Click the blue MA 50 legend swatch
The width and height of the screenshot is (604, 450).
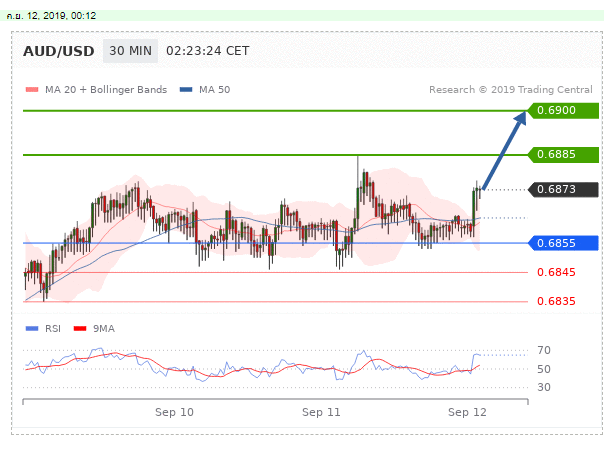click(x=186, y=90)
